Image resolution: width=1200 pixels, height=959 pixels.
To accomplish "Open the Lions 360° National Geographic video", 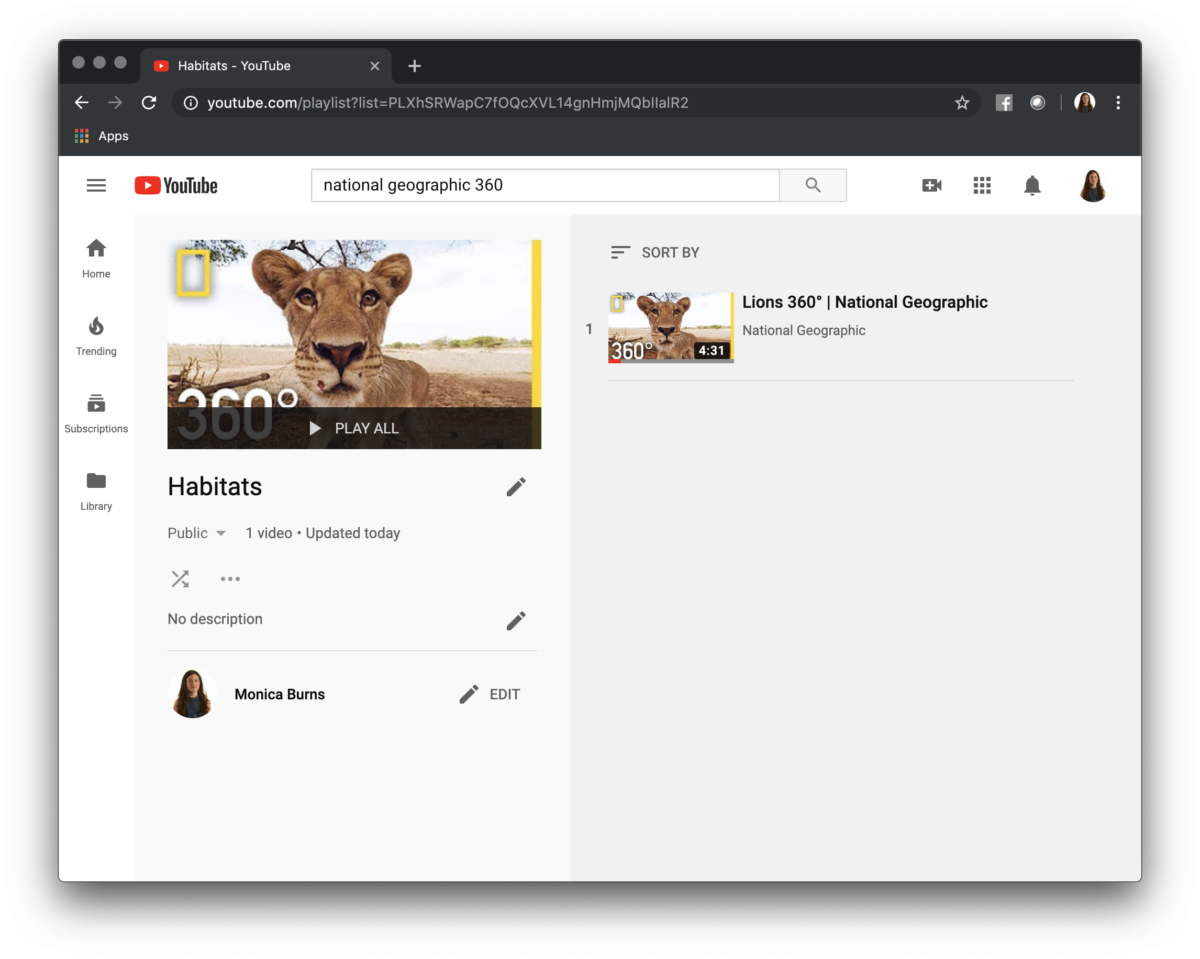I will coord(865,302).
